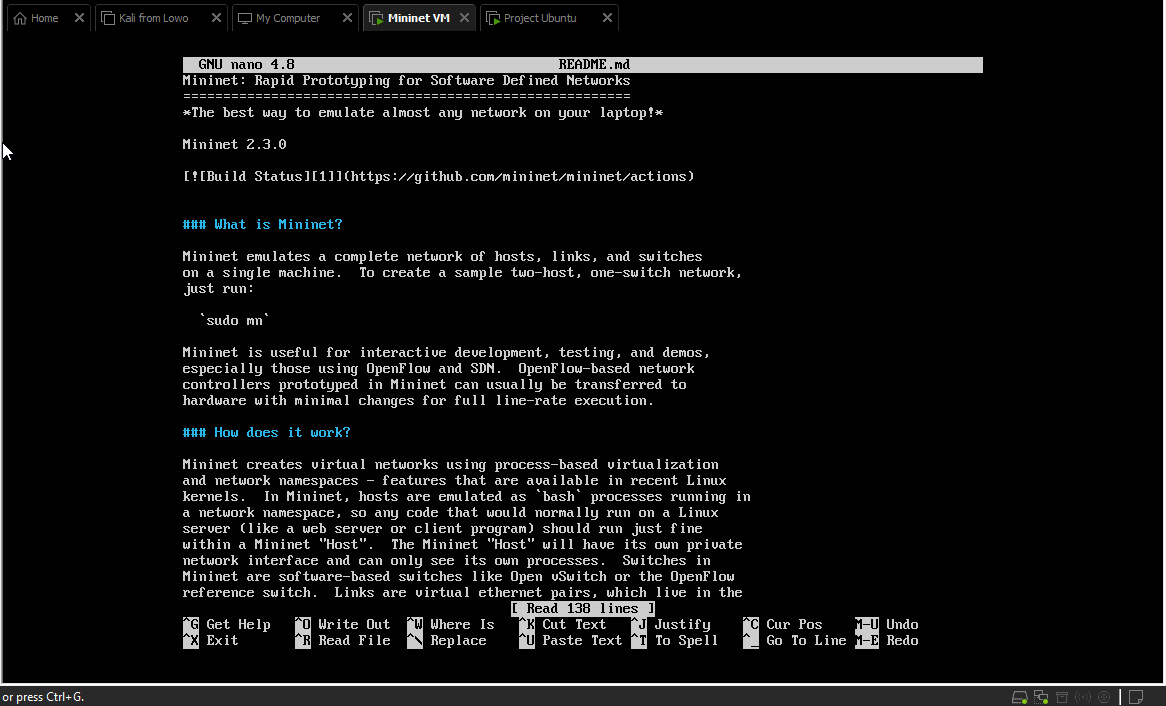This screenshot has width=1166, height=706.
Task: Click the My Computer monitor icon
Action: (x=245, y=18)
